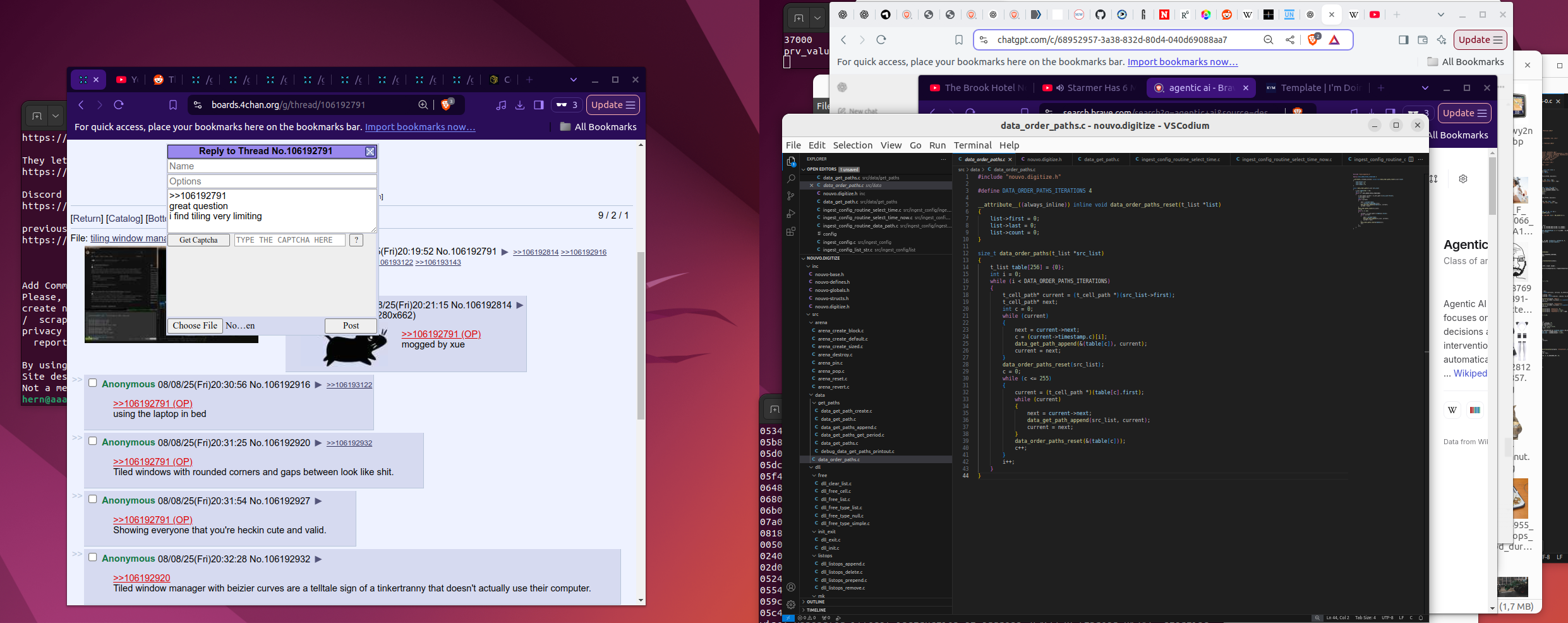Bookmark the 4chan thread page
The image size is (1568, 623).
(173, 105)
